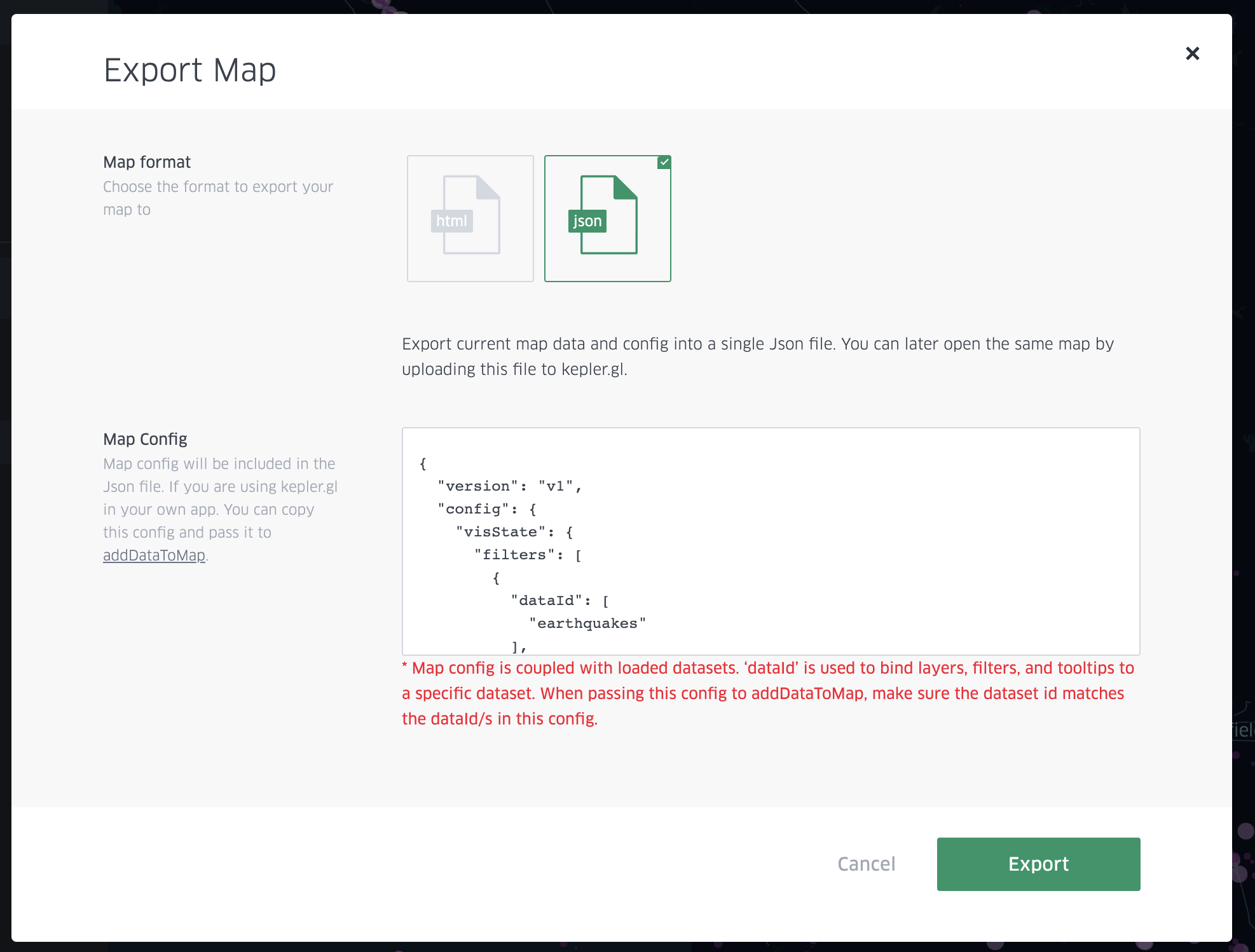
Task: Click the Cancel button
Action: 865,864
